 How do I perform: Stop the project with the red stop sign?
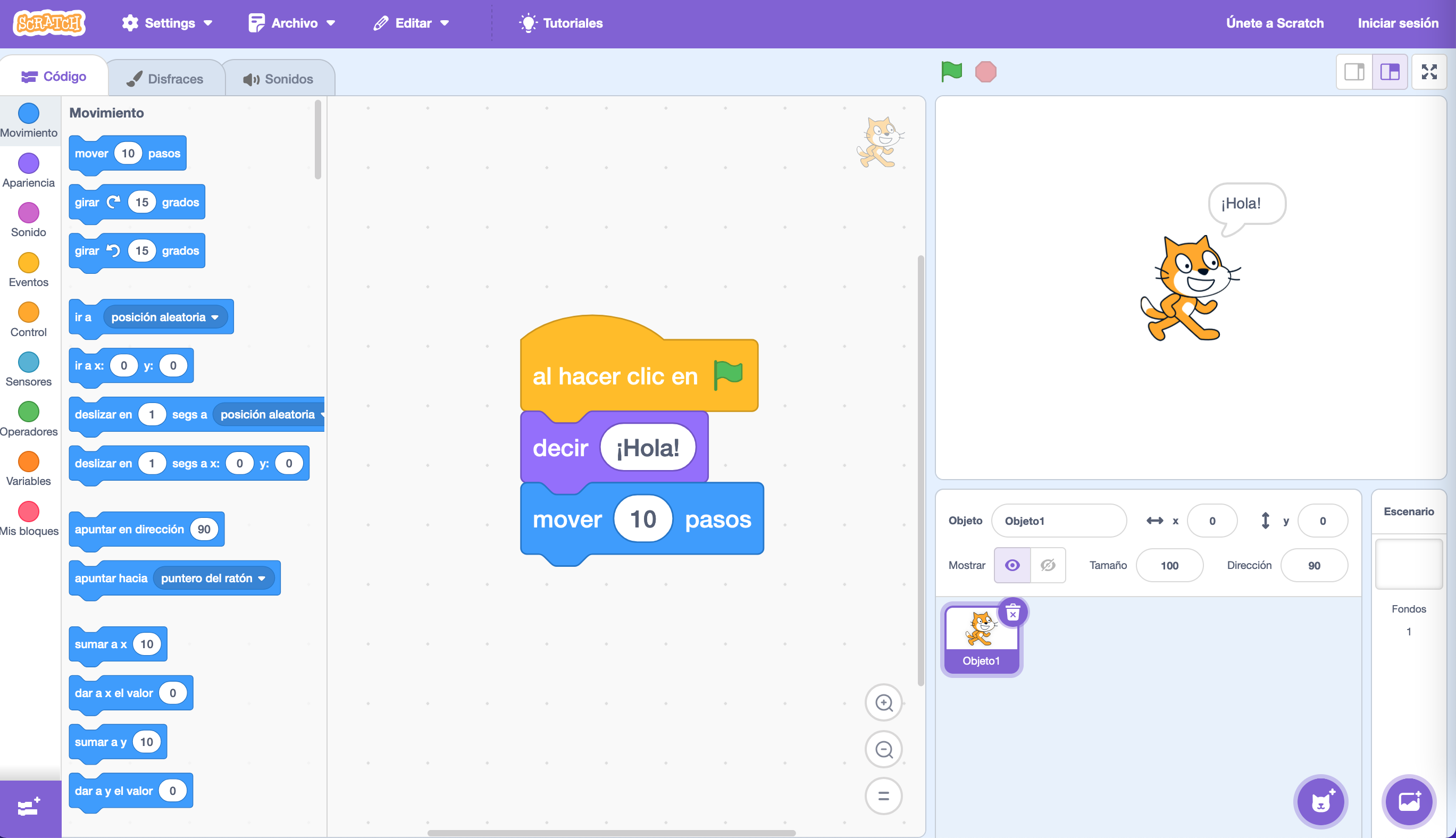click(x=986, y=71)
